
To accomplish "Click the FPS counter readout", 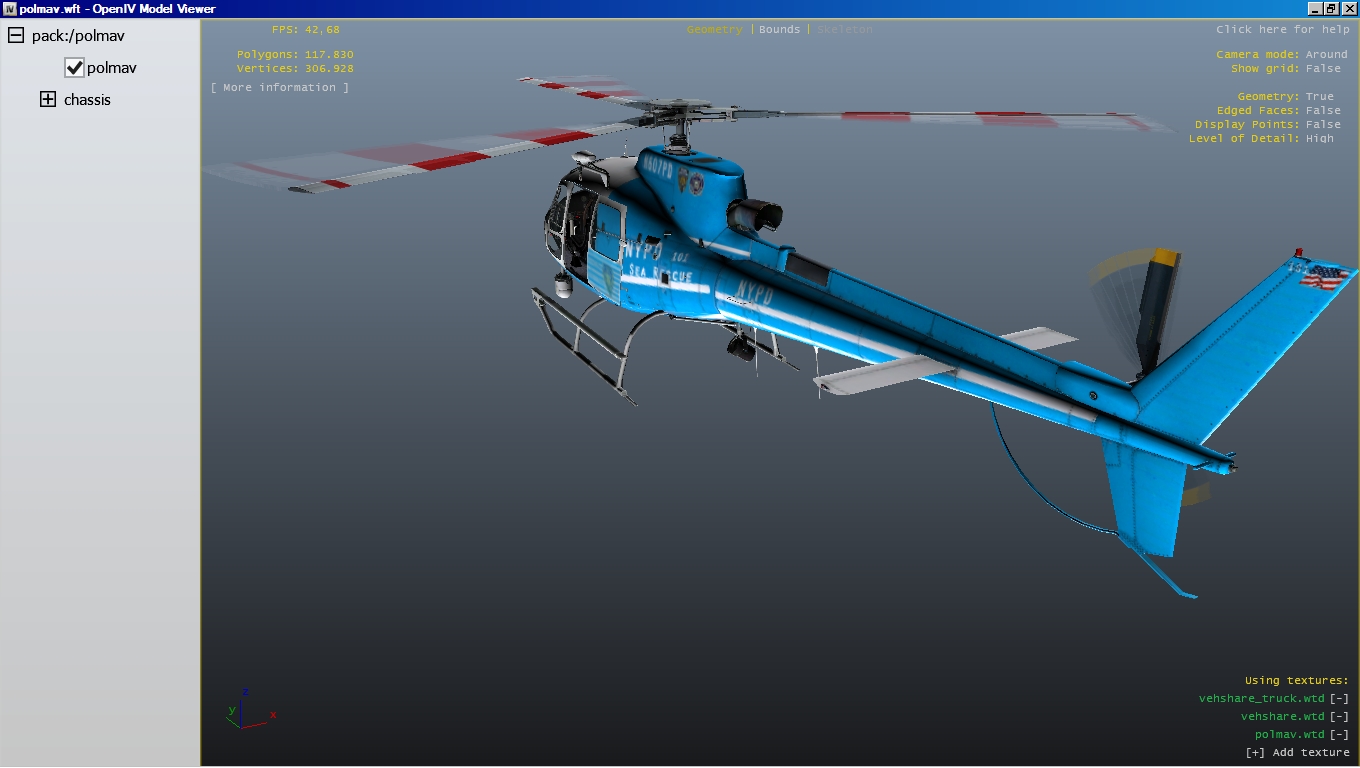I will (306, 30).
